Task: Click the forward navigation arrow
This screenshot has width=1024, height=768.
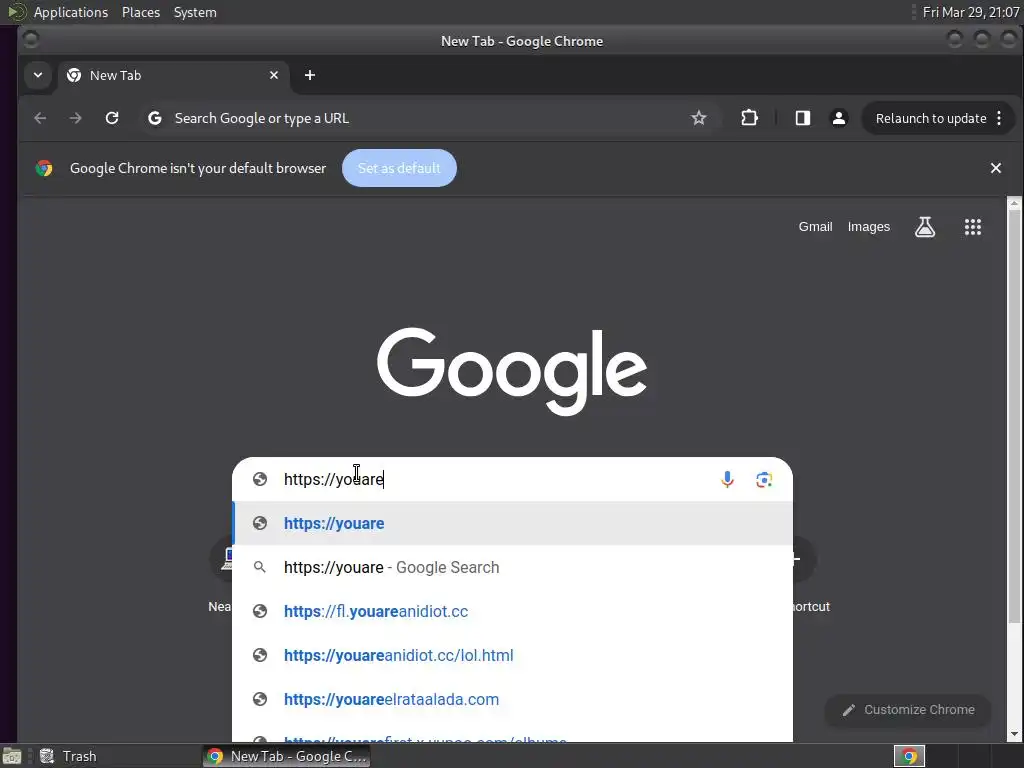Action: [76, 118]
